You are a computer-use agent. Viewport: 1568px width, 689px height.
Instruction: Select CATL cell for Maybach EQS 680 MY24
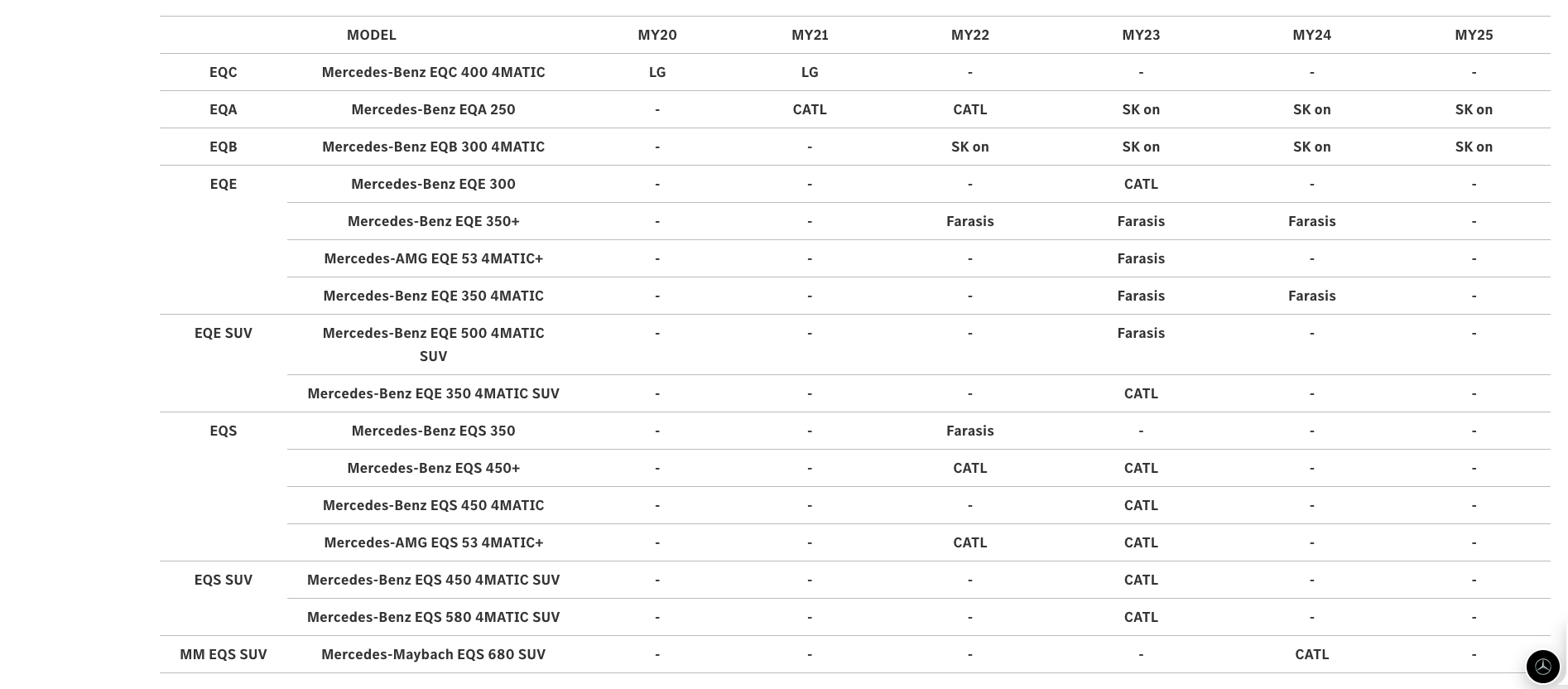(1312, 654)
